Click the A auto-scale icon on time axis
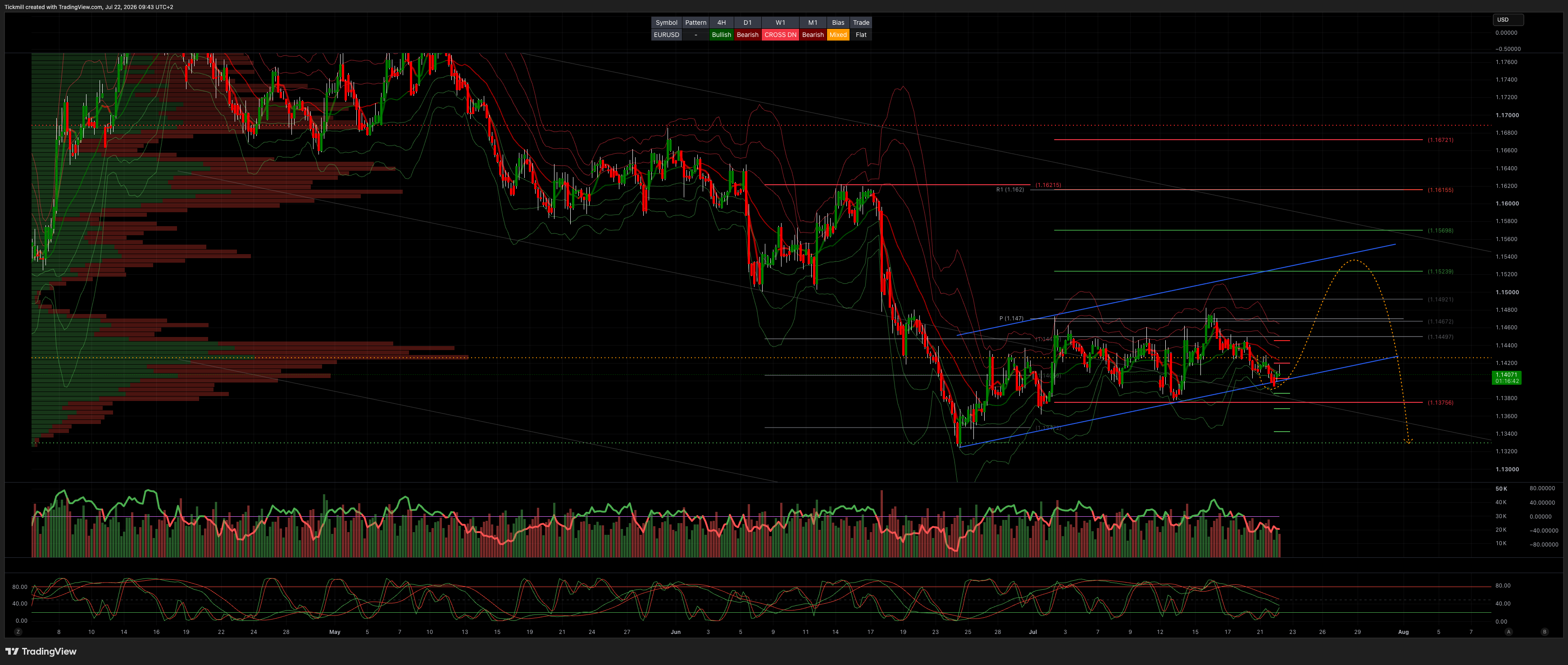 (x=1509, y=632)
